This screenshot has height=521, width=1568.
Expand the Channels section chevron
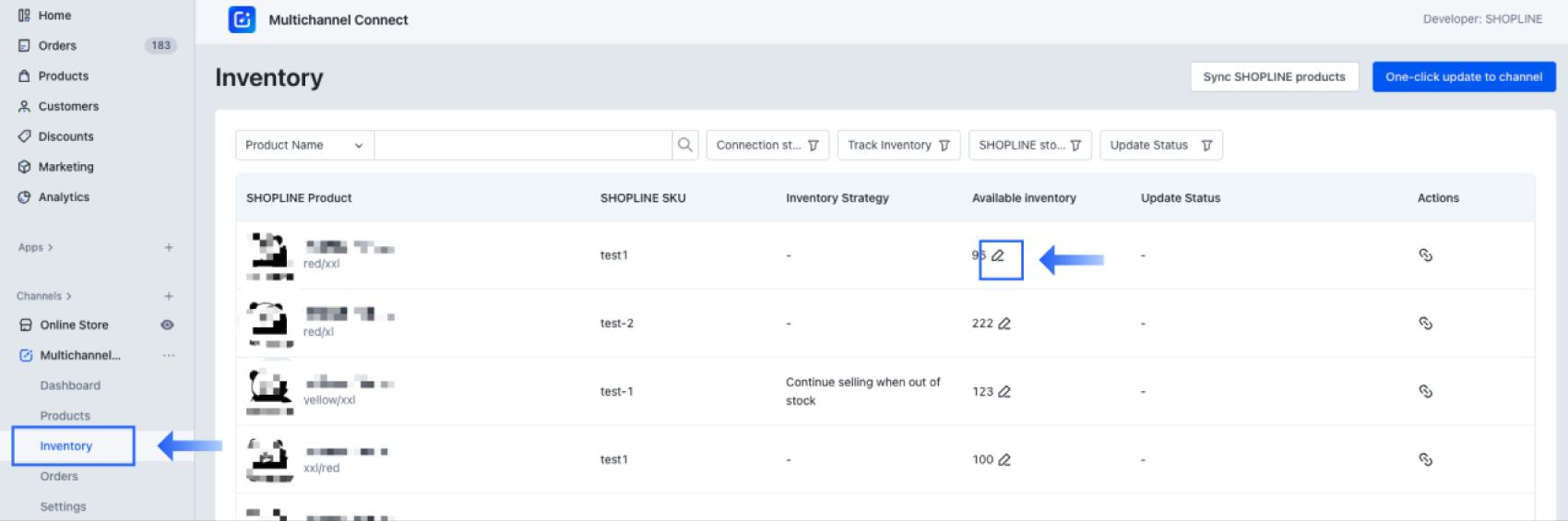point(68,296)
